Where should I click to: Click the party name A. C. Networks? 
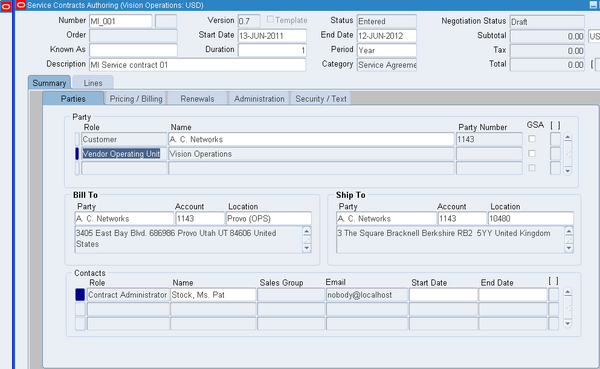311,139
